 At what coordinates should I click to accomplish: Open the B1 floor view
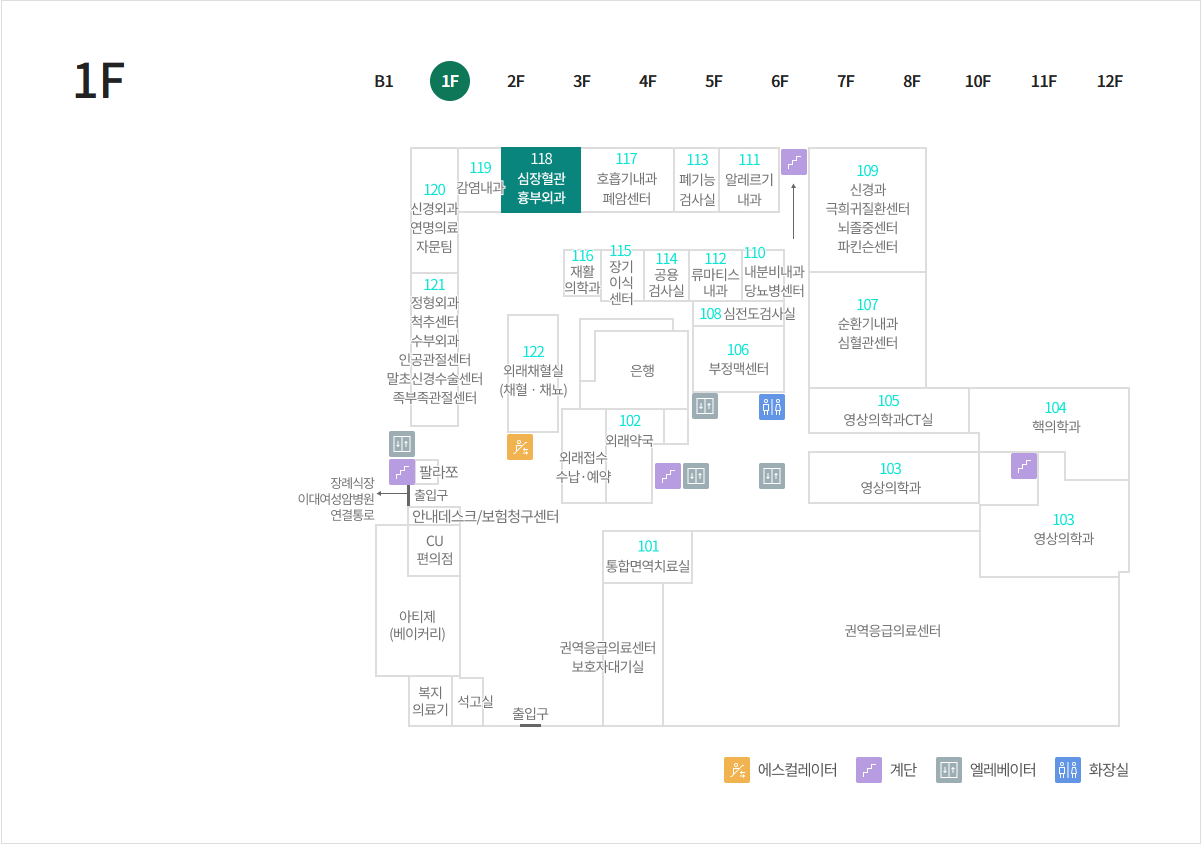pyautogui.click(x=381, y=81)
